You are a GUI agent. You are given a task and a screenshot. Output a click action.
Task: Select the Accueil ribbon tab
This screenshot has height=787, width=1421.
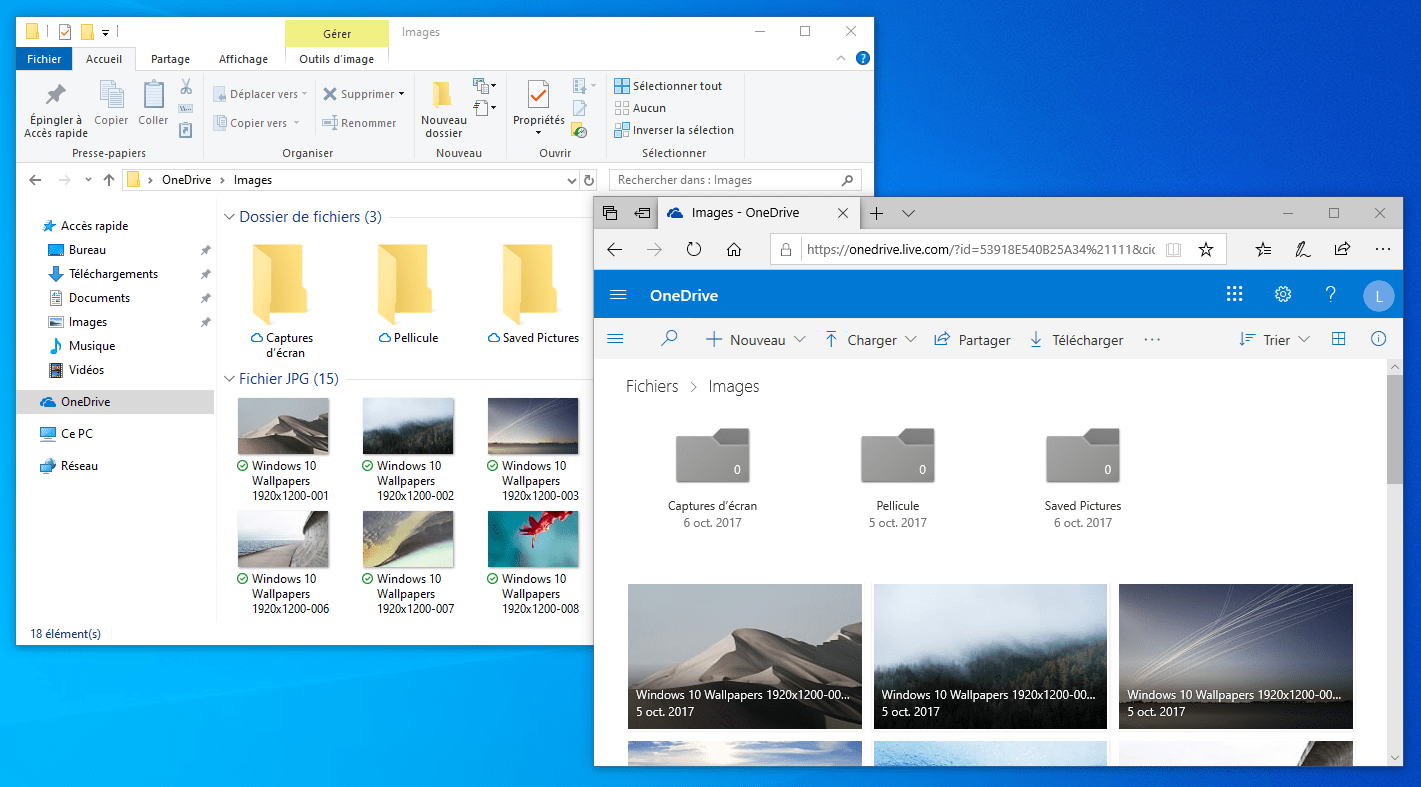click(104, 59)
